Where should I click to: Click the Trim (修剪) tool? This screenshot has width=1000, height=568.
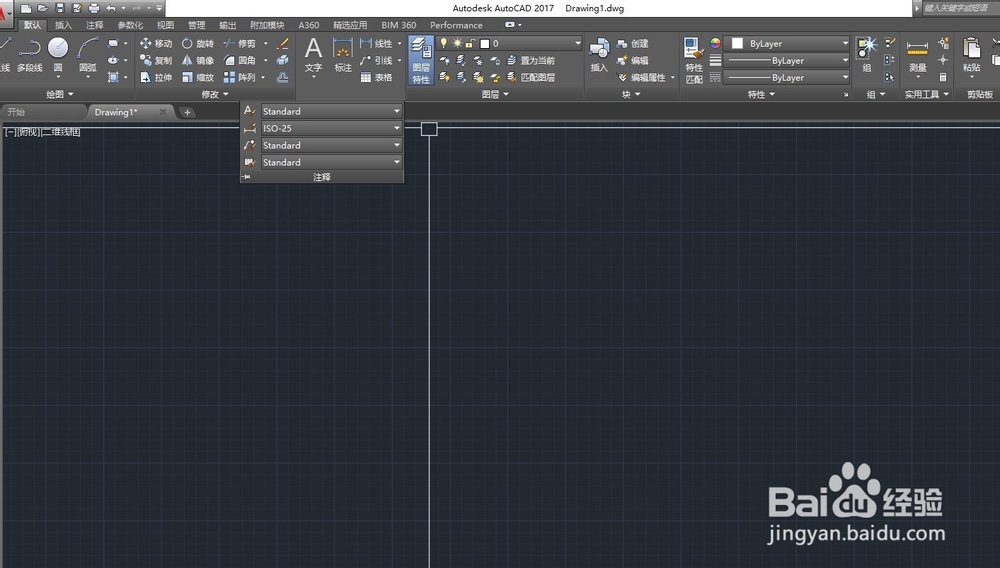(240, 43)
